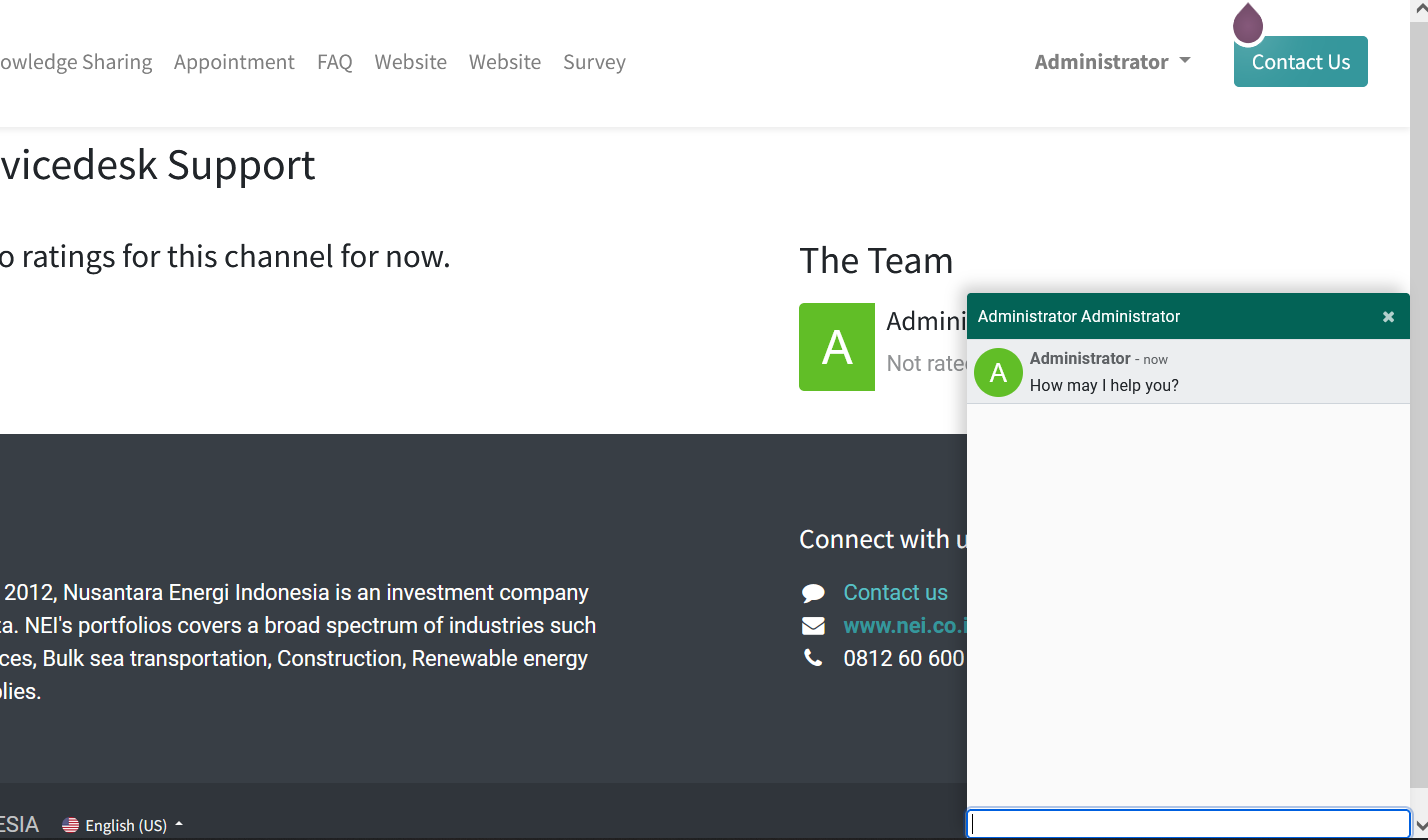The height and width of the screenshot is (840, 1428).
Task: Click the phone icon in the footer
Action: coord(813,658)
